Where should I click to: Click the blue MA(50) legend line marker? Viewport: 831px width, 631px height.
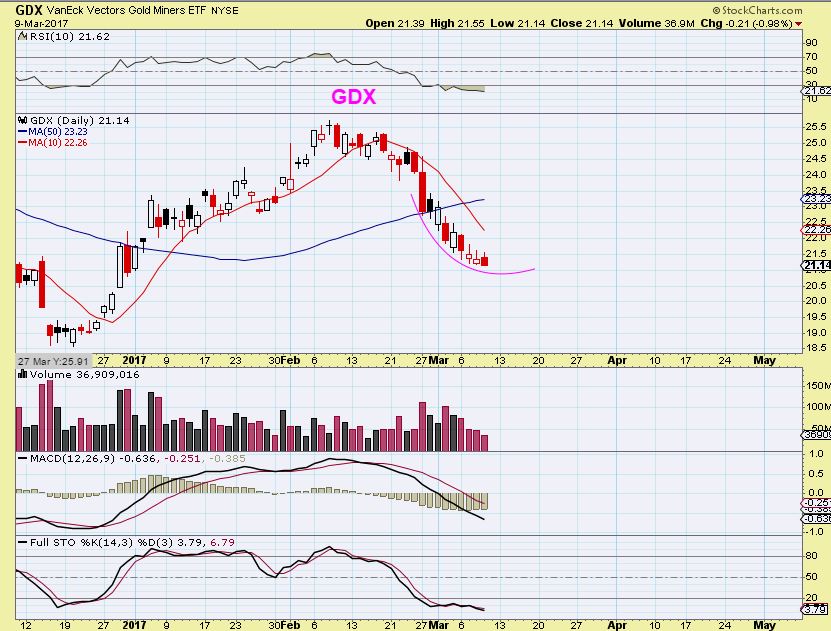[22, 131]
